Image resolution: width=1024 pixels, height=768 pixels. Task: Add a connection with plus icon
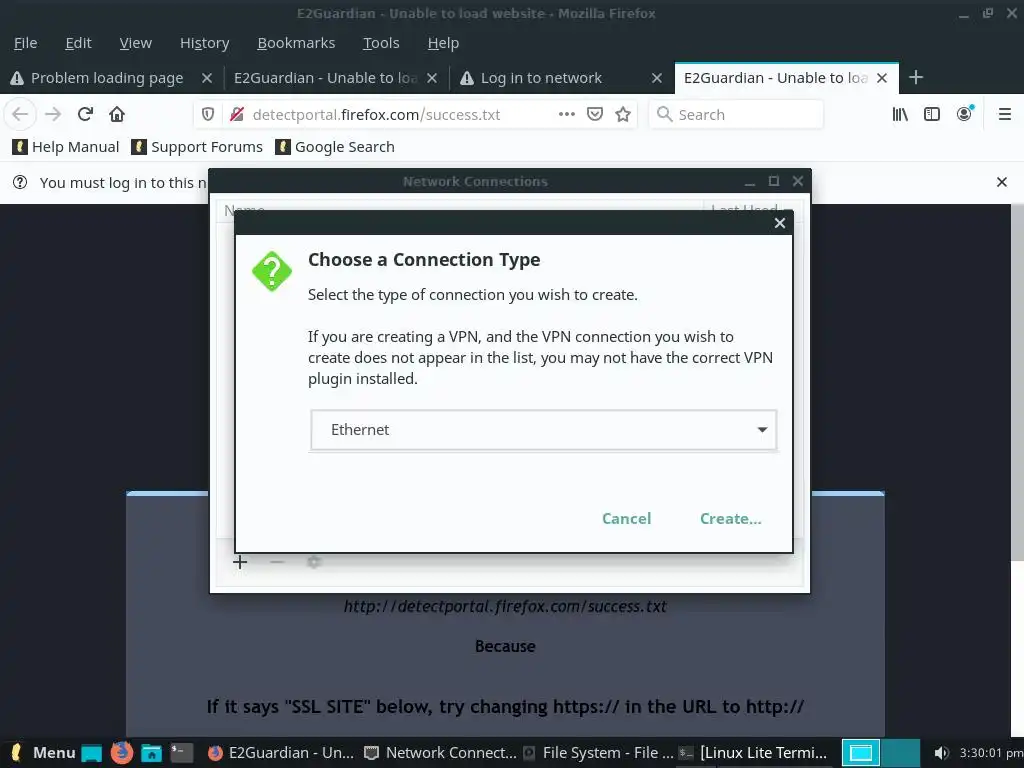coord(240,562)
